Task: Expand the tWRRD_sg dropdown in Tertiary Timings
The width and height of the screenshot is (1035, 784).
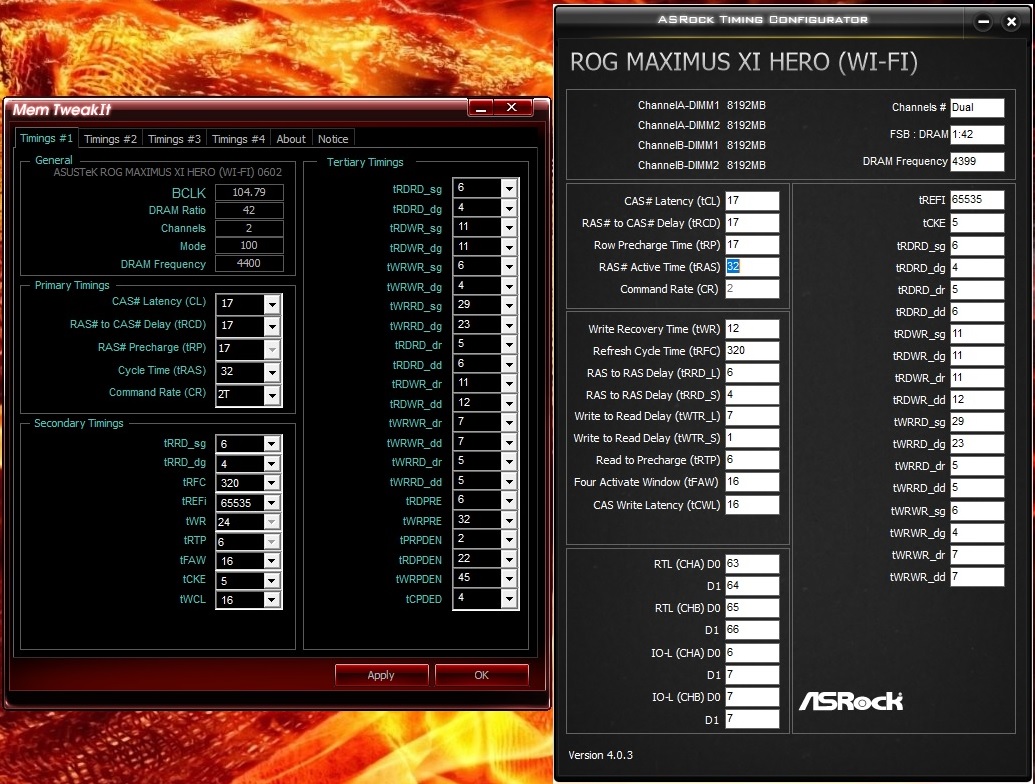Action: 509,305
